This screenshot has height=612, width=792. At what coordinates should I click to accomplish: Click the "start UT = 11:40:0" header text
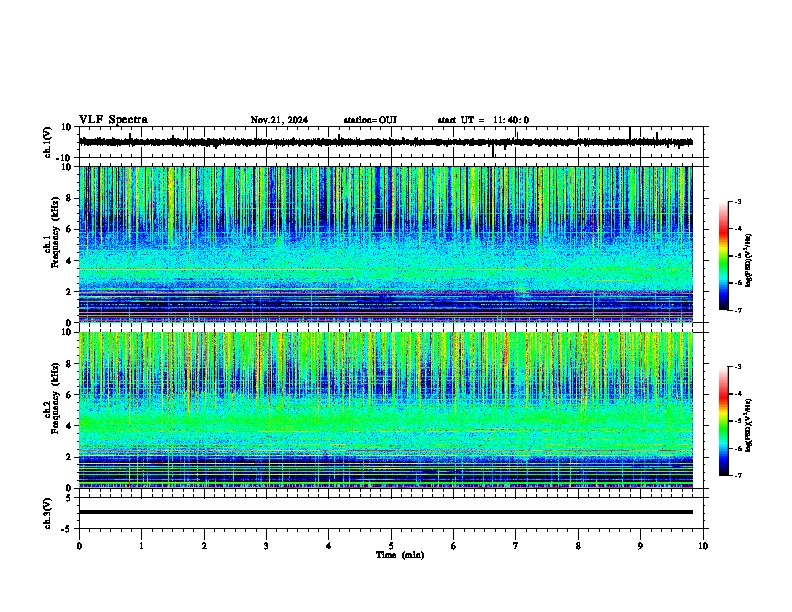tap(483, 120)
